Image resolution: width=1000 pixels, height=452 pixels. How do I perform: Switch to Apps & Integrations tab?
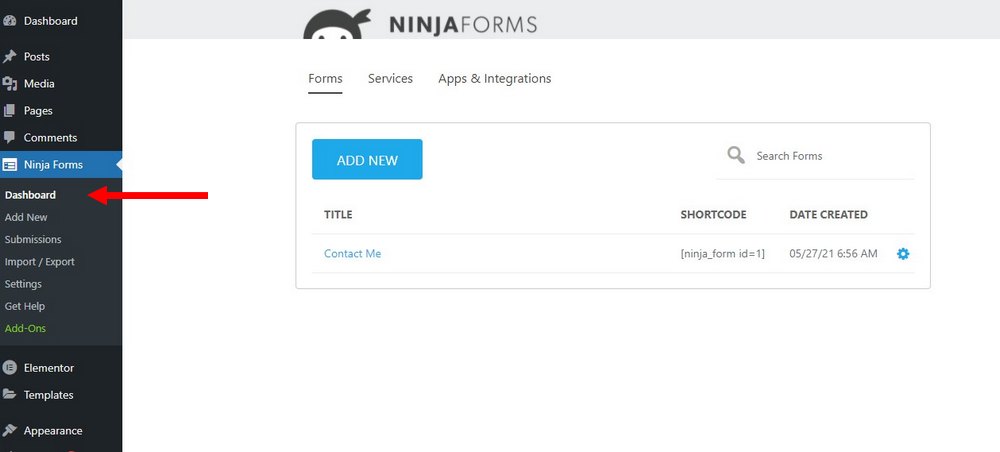[x=495, y=79]
